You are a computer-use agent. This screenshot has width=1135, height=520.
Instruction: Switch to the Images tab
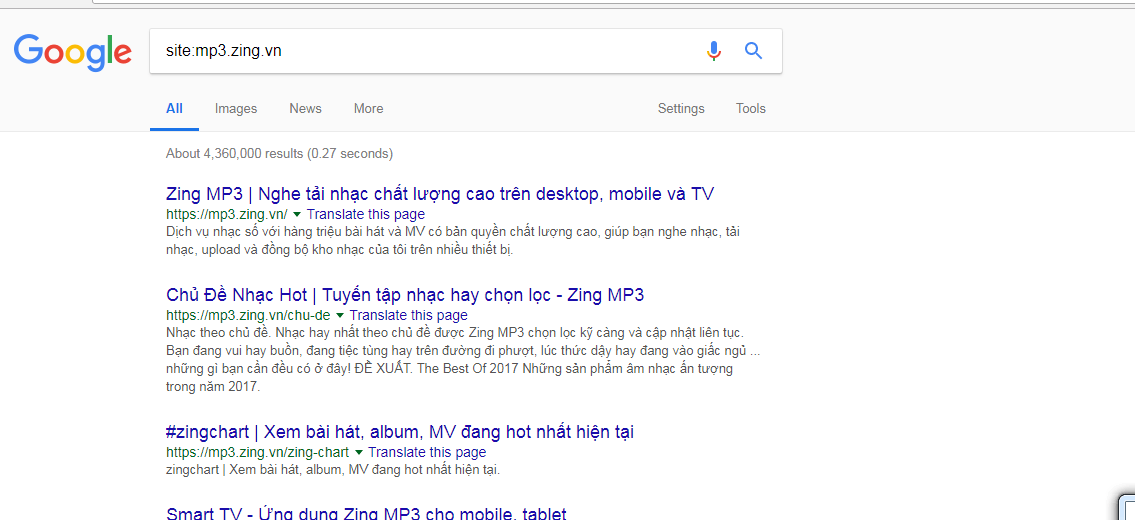pos(236,109)
